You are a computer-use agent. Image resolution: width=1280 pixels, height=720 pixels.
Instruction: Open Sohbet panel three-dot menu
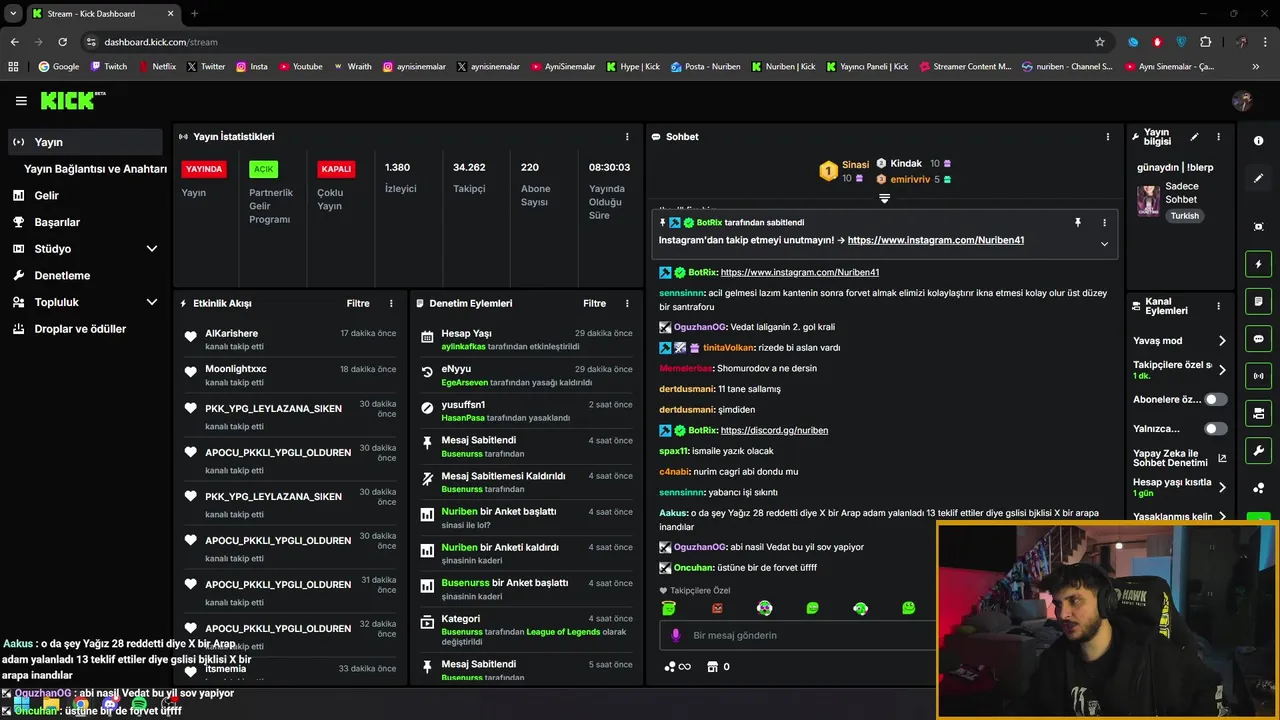[1107, 137]
